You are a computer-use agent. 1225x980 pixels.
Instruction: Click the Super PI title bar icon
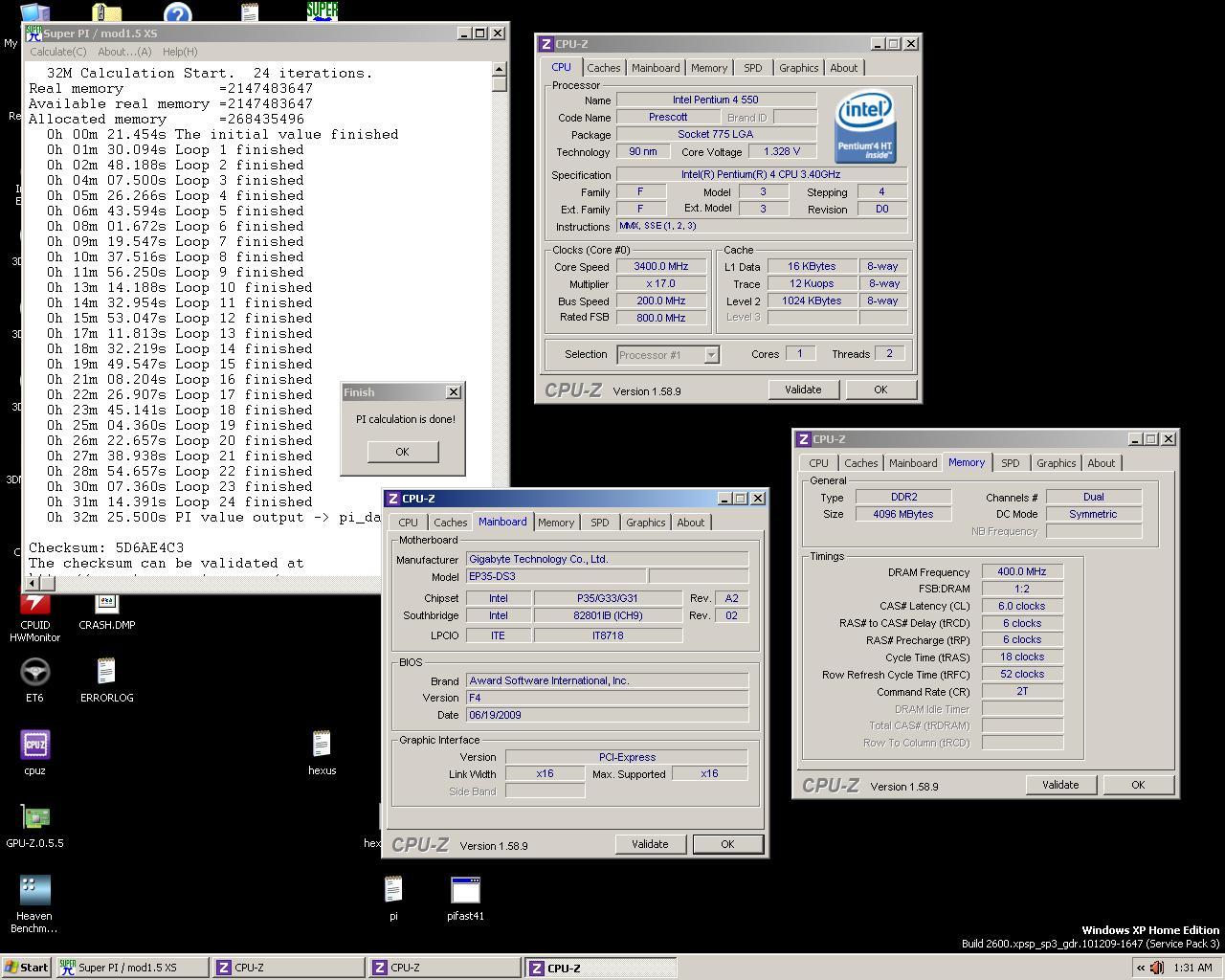click(34, 33)
